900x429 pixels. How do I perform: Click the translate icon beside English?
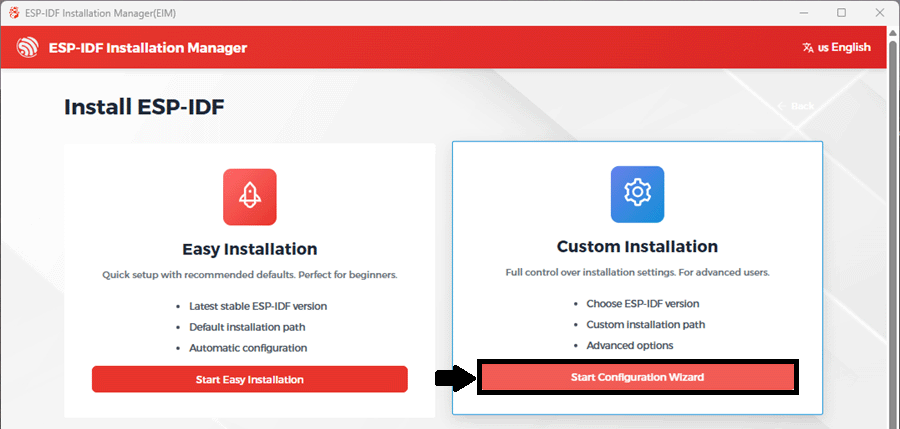(808, 48)
